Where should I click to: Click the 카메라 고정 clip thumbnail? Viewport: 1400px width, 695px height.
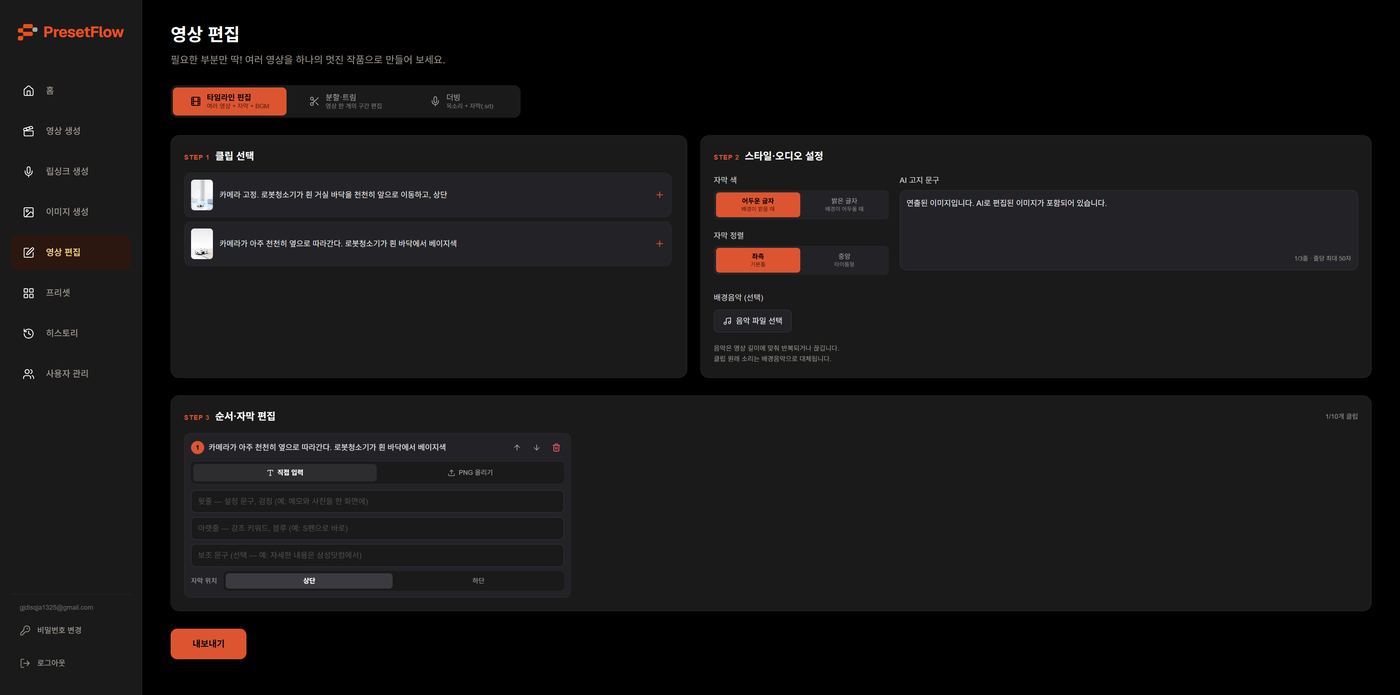pos(202,195)
